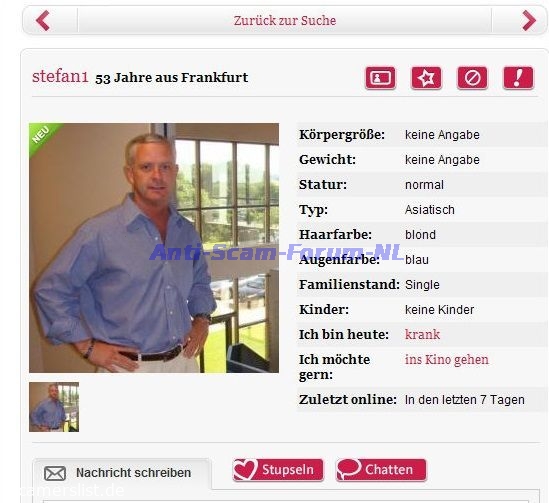Open the 'krank' status link
The width and height of the screenshot is (549, 503).
point(422,334)
